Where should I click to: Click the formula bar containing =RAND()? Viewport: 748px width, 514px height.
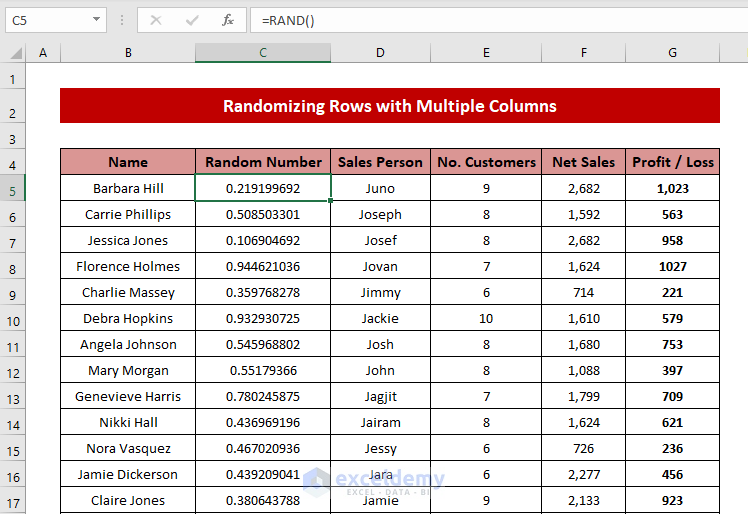[x=499, y=21]
